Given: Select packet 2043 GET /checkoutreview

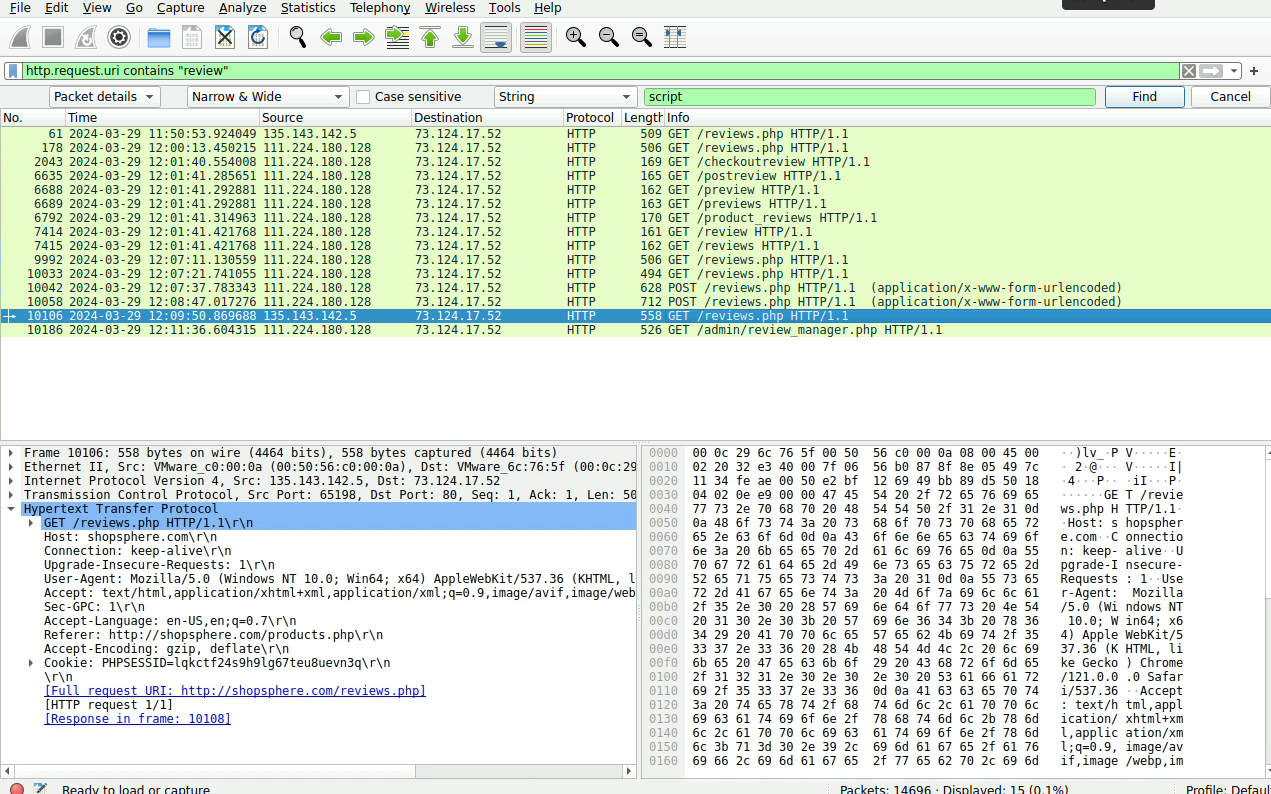Looking at the screenshot, I should tap(635, 162).
